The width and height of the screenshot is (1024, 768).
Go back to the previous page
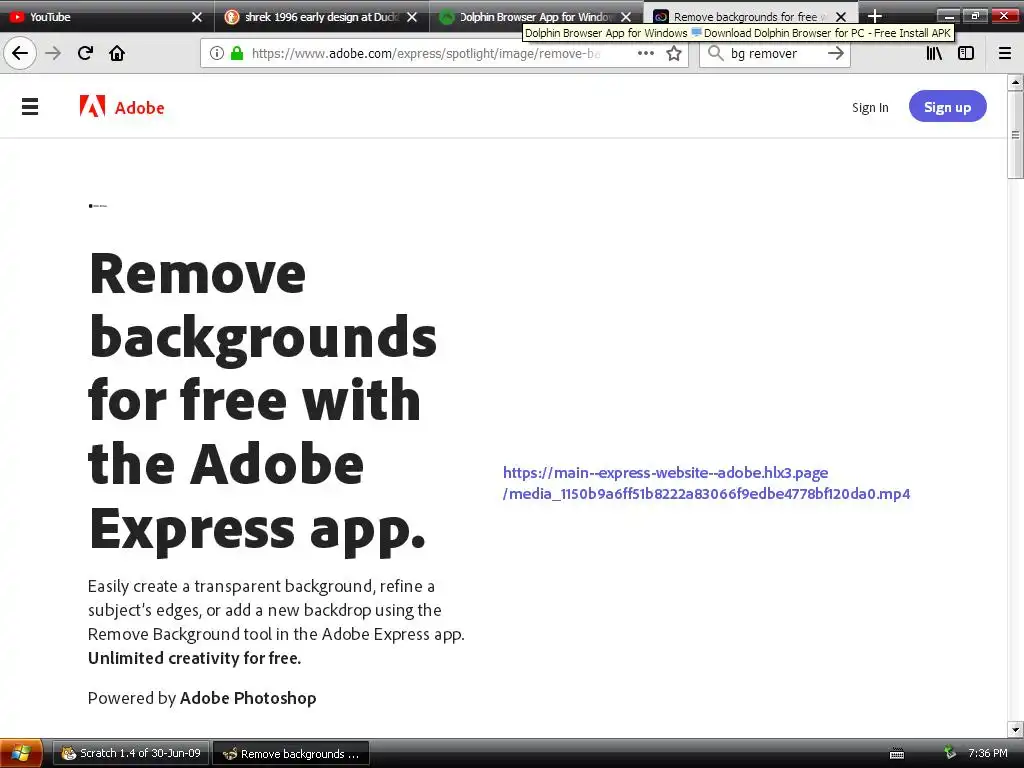(x=20, y=53)
